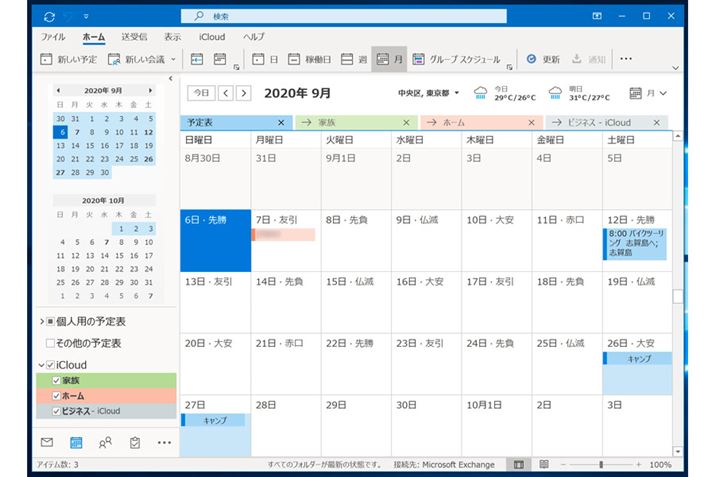
Task: Switch to week view 週
Action: (354, 59)
